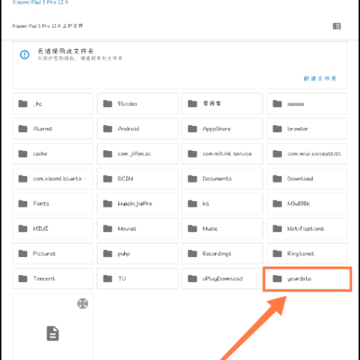Open the Pictures folder
Screen dimensions: 360x360
point(53,254)
